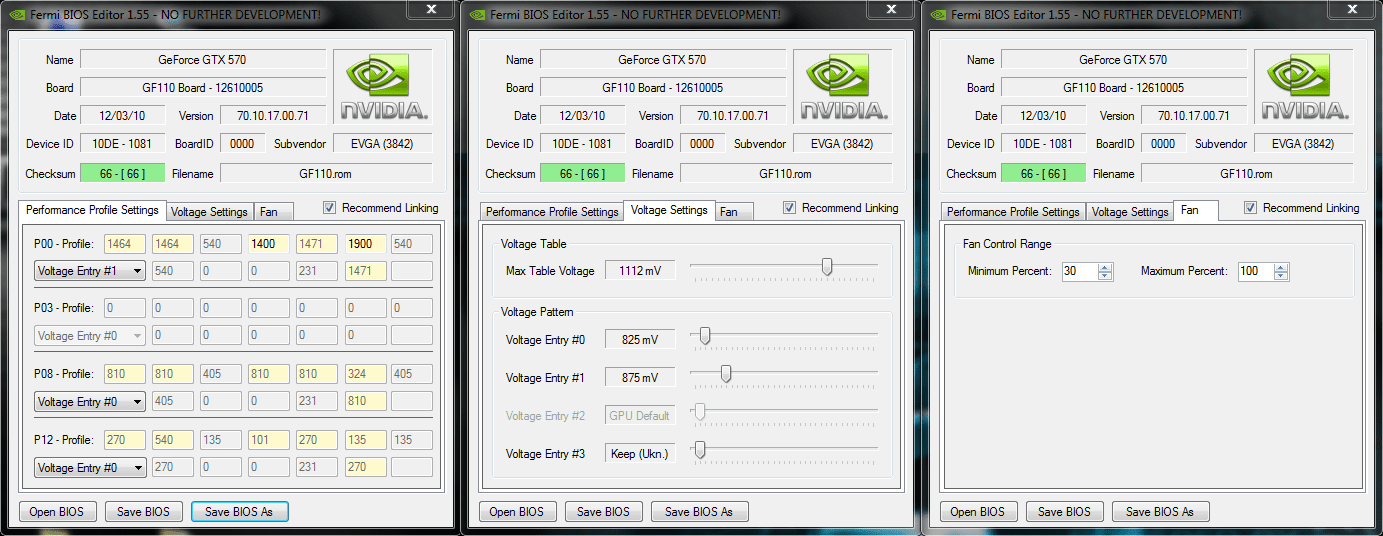Image resolution: width=1383 pixels, height=536 pixels.
Task: Click the Voltage Entry #1 value 875 mV
Action: point(640,378)
